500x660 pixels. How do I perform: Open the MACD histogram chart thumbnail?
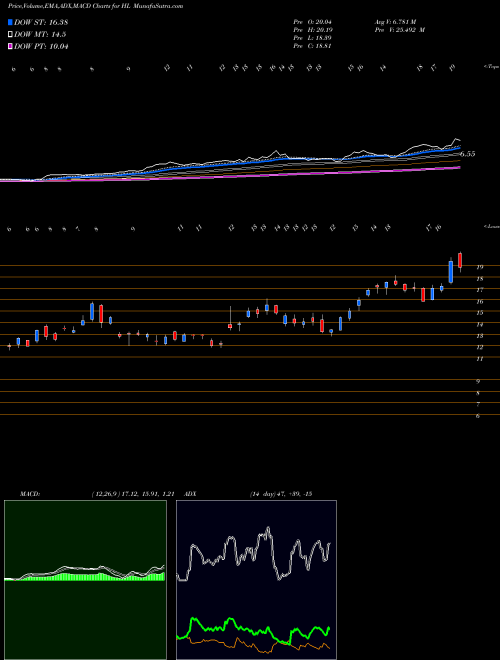pos(85,580)
